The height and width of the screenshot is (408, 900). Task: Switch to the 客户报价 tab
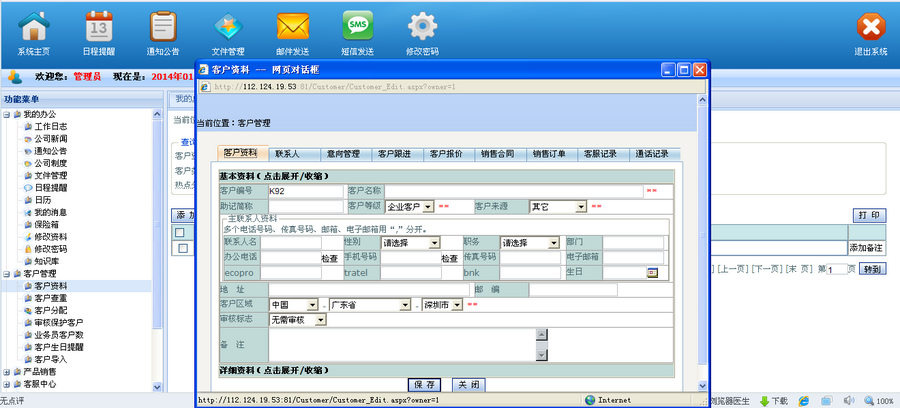click(x=448, y=154)
